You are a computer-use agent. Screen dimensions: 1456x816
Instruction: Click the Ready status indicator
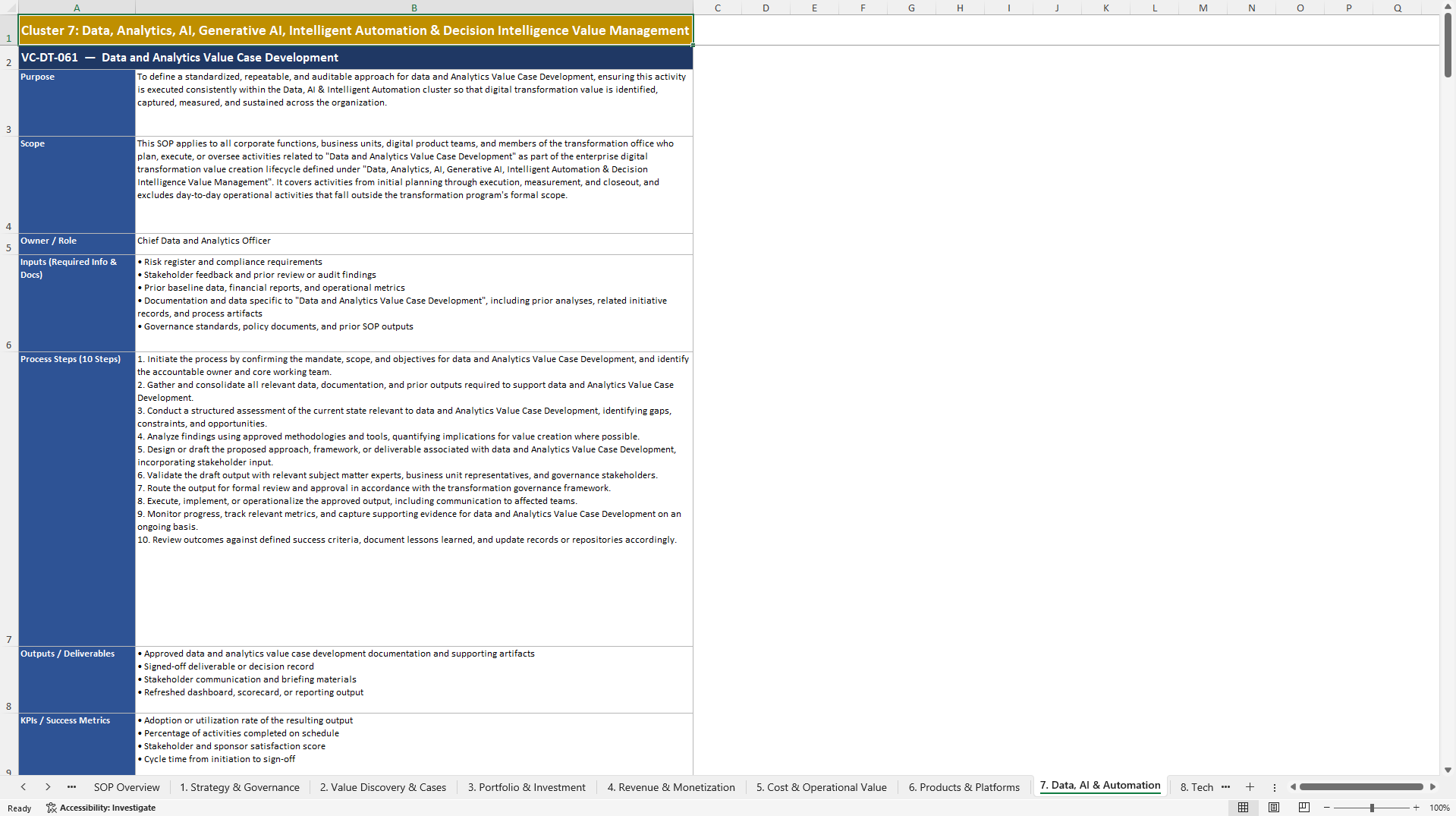pos(20,808)
